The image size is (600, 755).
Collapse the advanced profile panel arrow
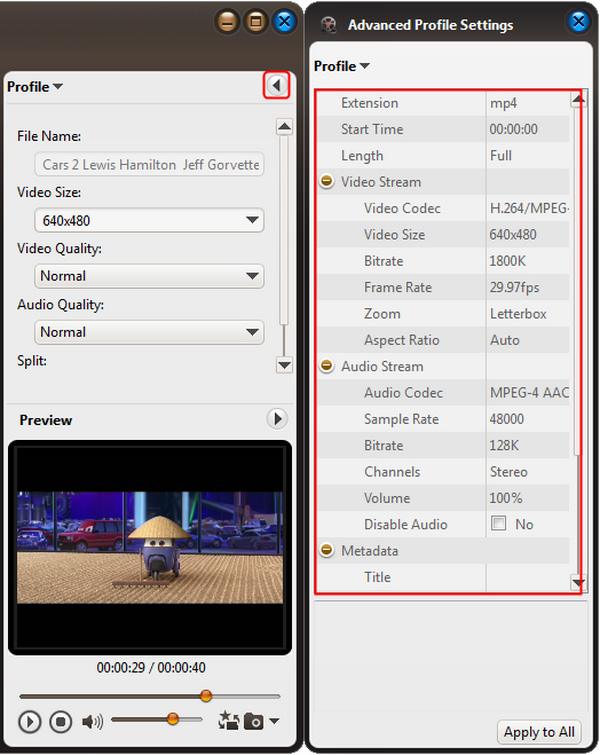pos(276,85)
